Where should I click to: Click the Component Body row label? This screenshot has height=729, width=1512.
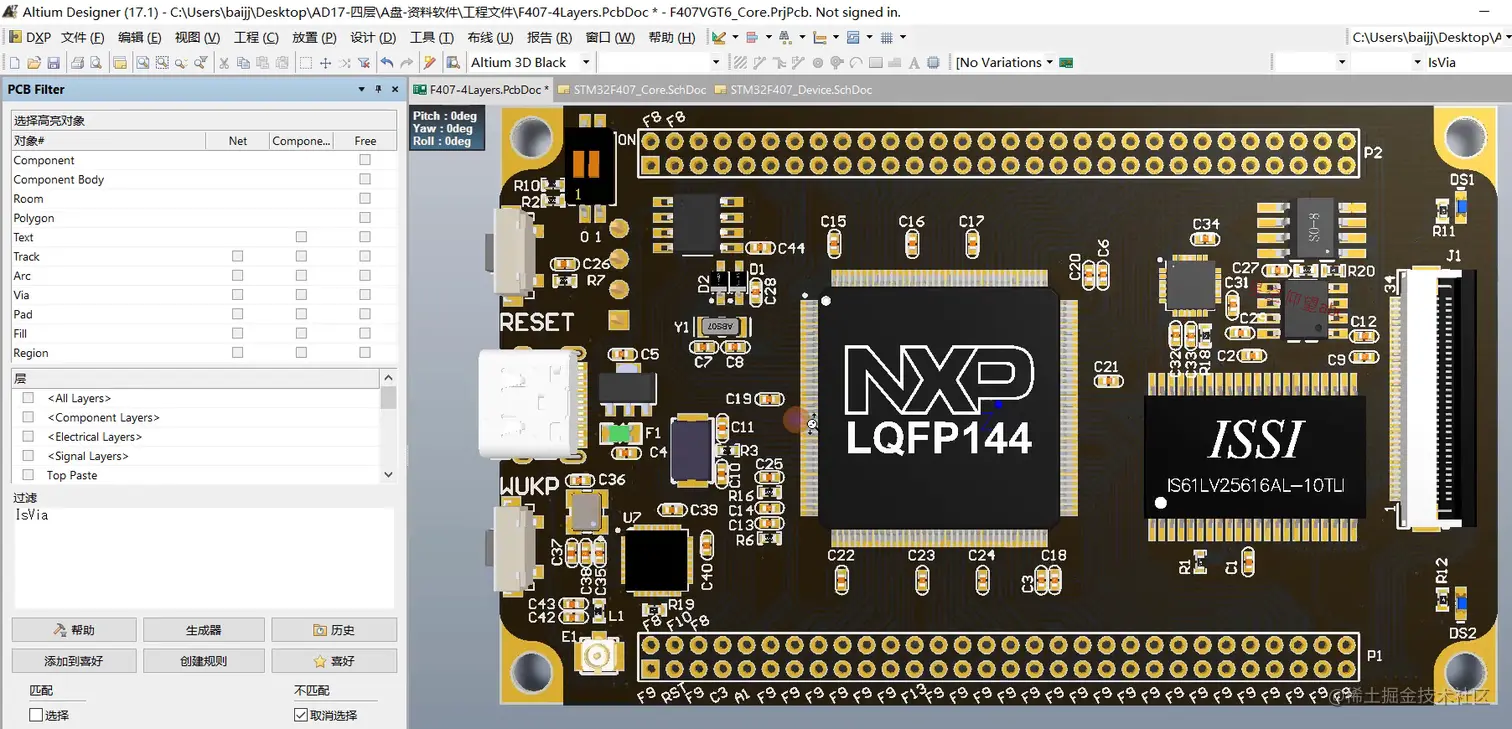click(59, 180)
